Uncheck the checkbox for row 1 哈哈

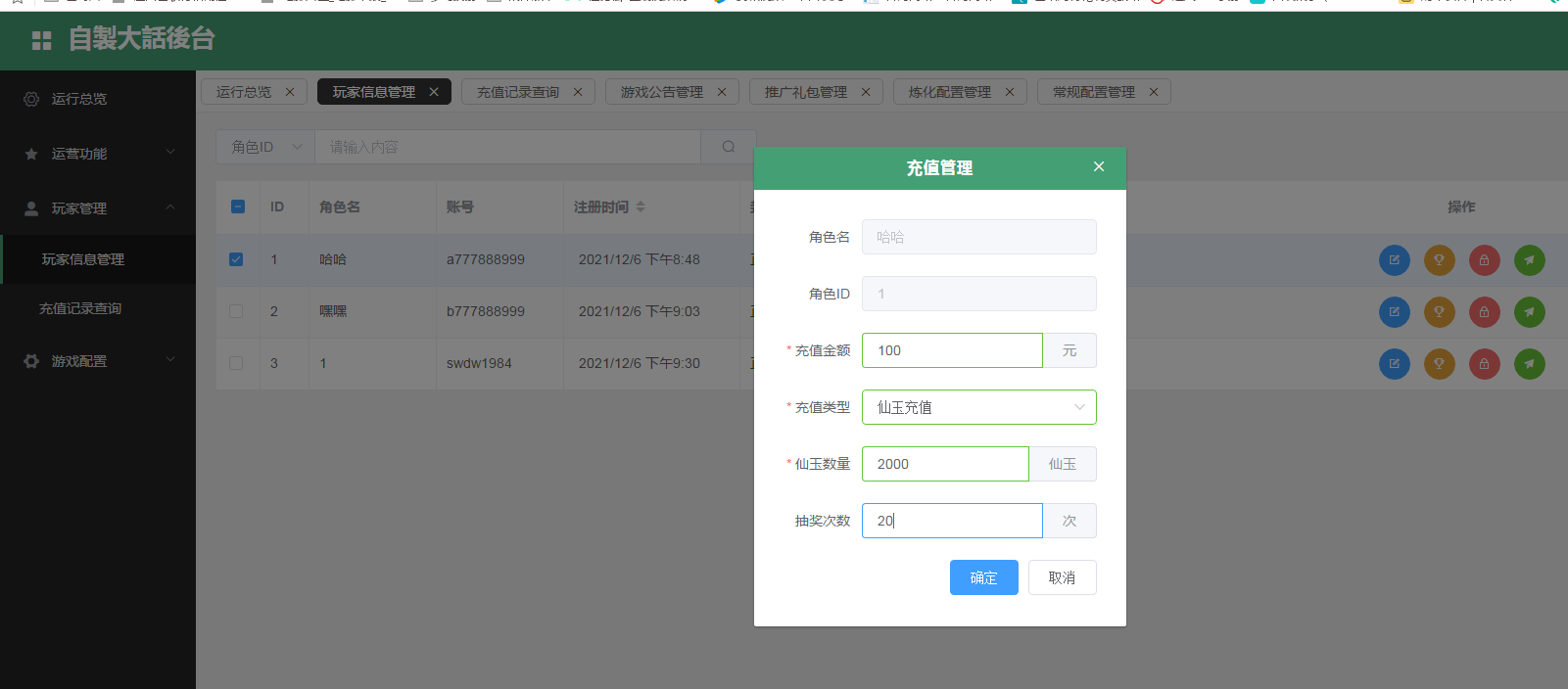point(236,259)
